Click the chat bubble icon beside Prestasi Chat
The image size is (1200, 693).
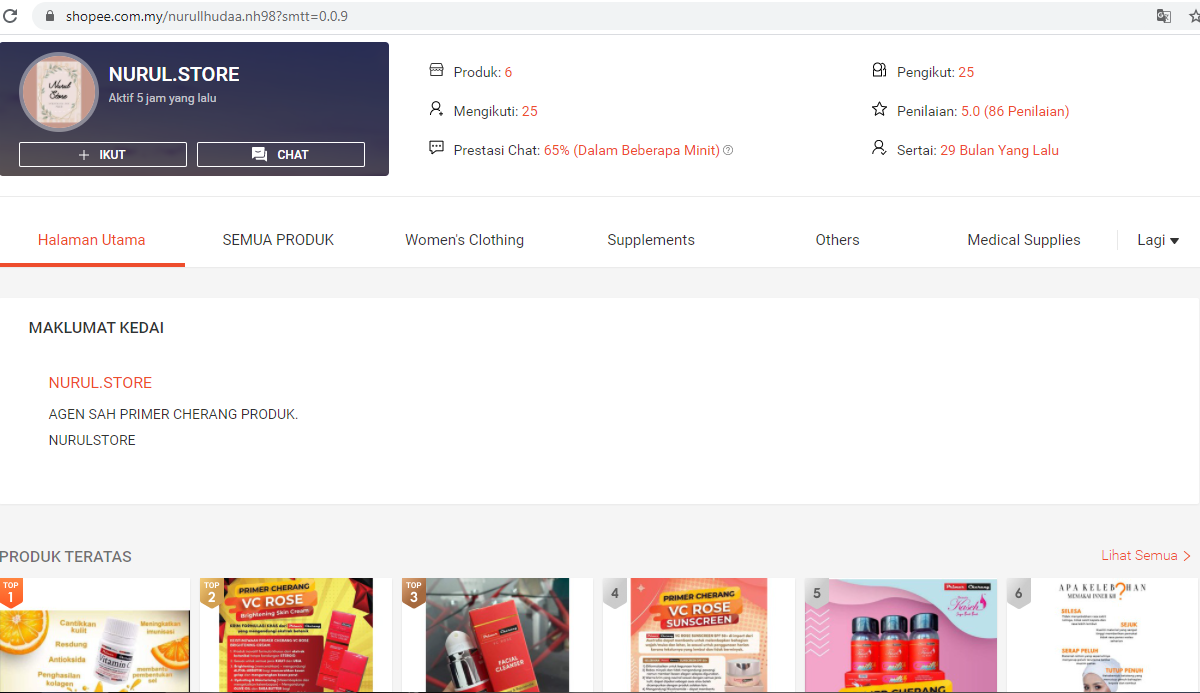[x=436, y=147]
